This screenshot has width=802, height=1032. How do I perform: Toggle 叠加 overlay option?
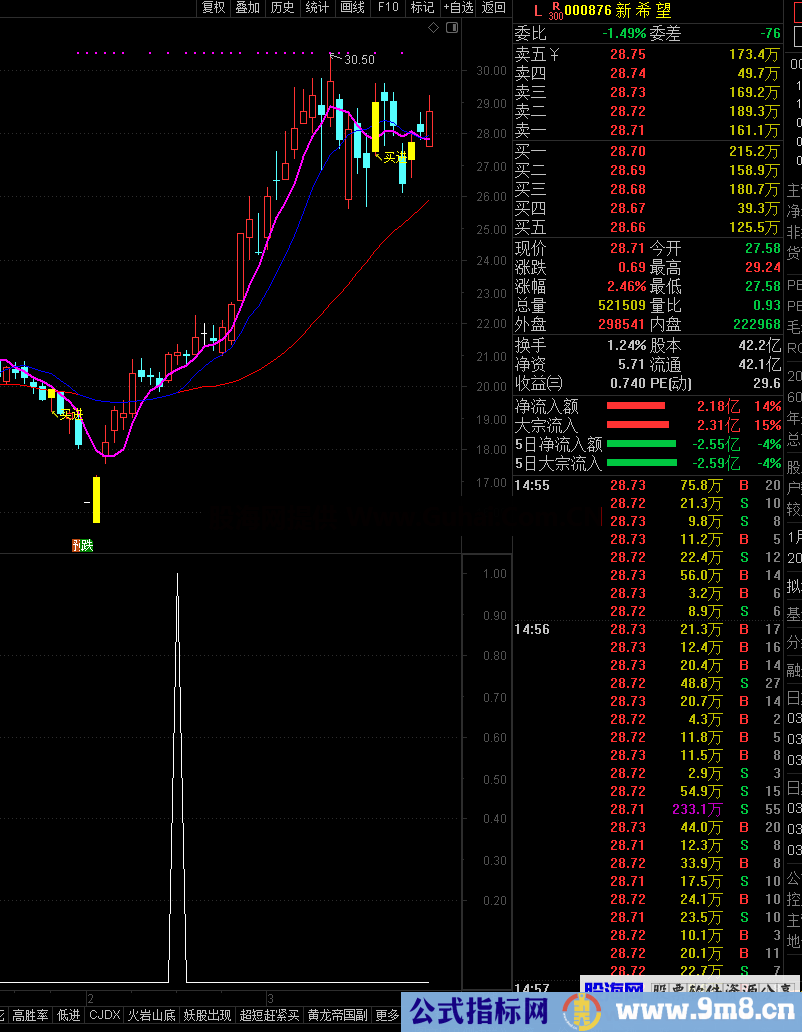click(x=247, y=8)
